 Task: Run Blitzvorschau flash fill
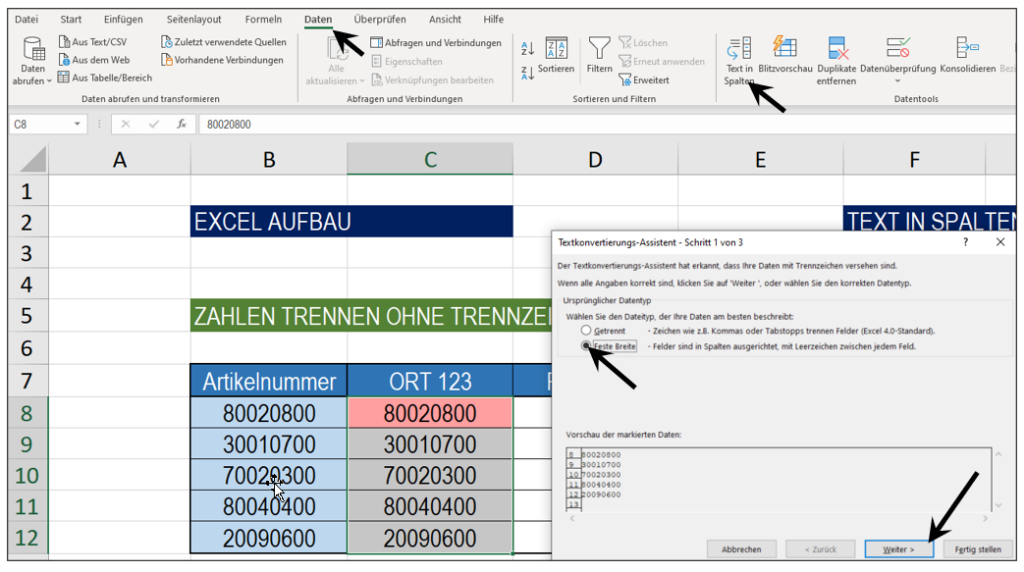click(x=785, y=55)
